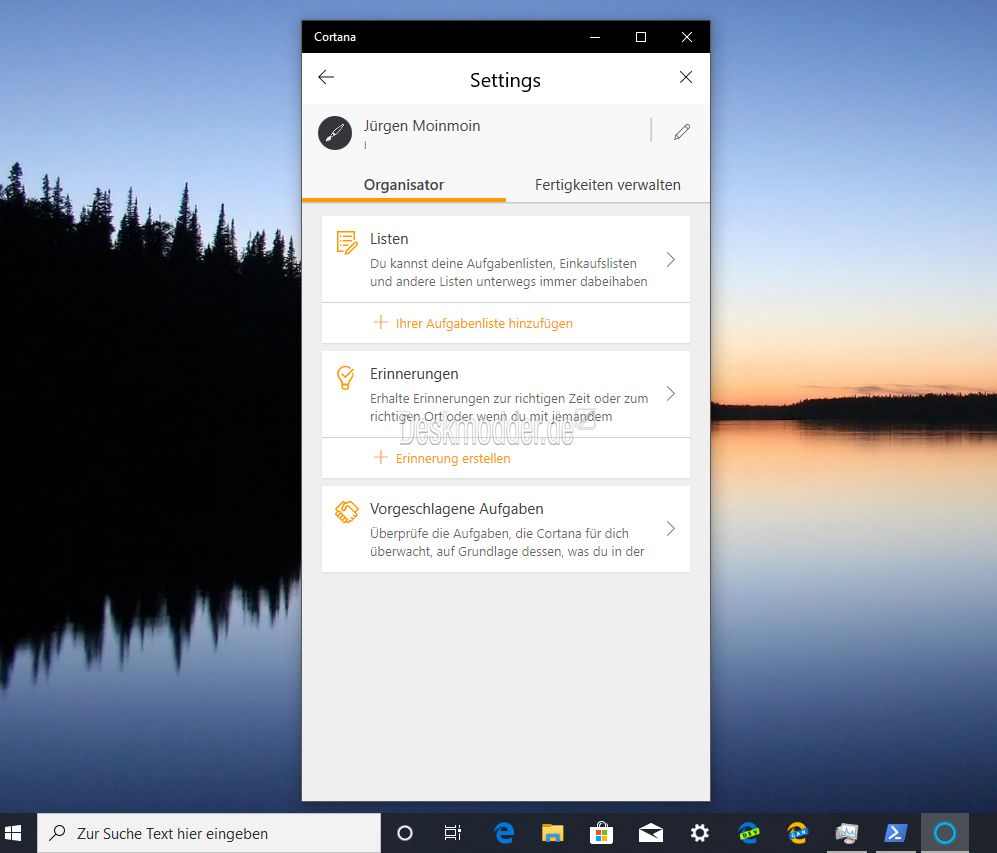Open the Mail app from taskbar

[650, 833]
